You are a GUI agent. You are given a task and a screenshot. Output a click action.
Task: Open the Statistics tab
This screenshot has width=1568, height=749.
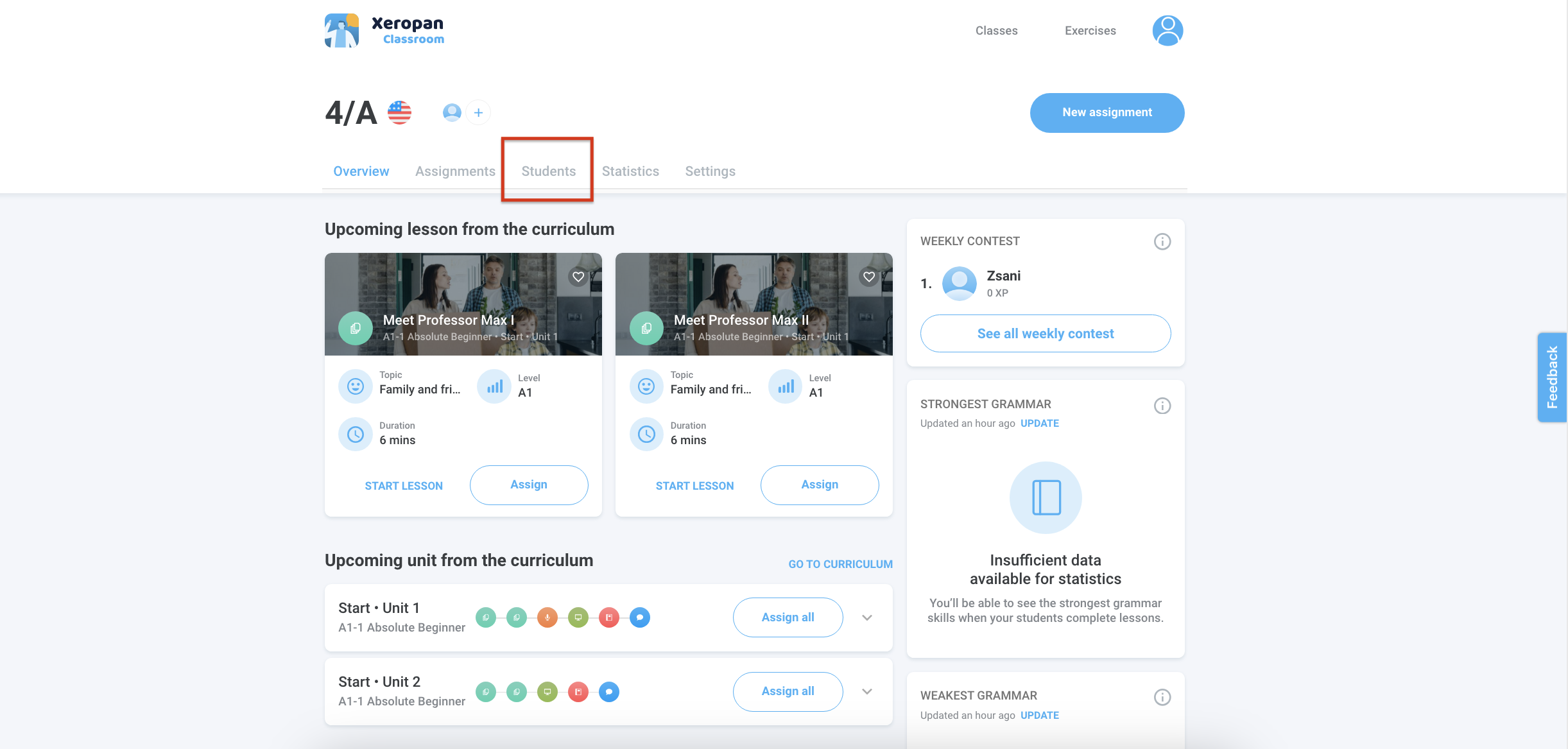630,171
